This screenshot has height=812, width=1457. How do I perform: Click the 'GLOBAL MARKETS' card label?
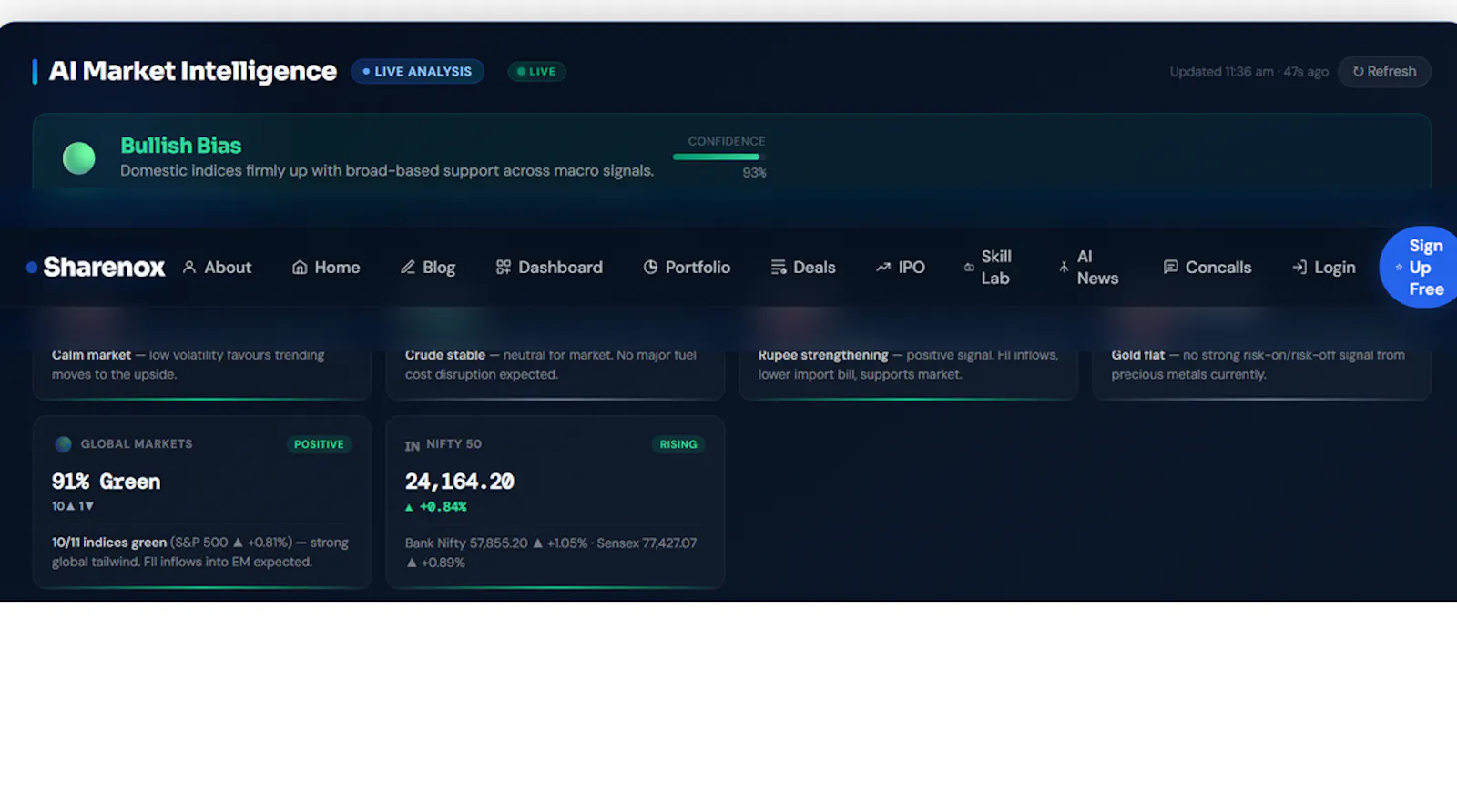[137, 444]
